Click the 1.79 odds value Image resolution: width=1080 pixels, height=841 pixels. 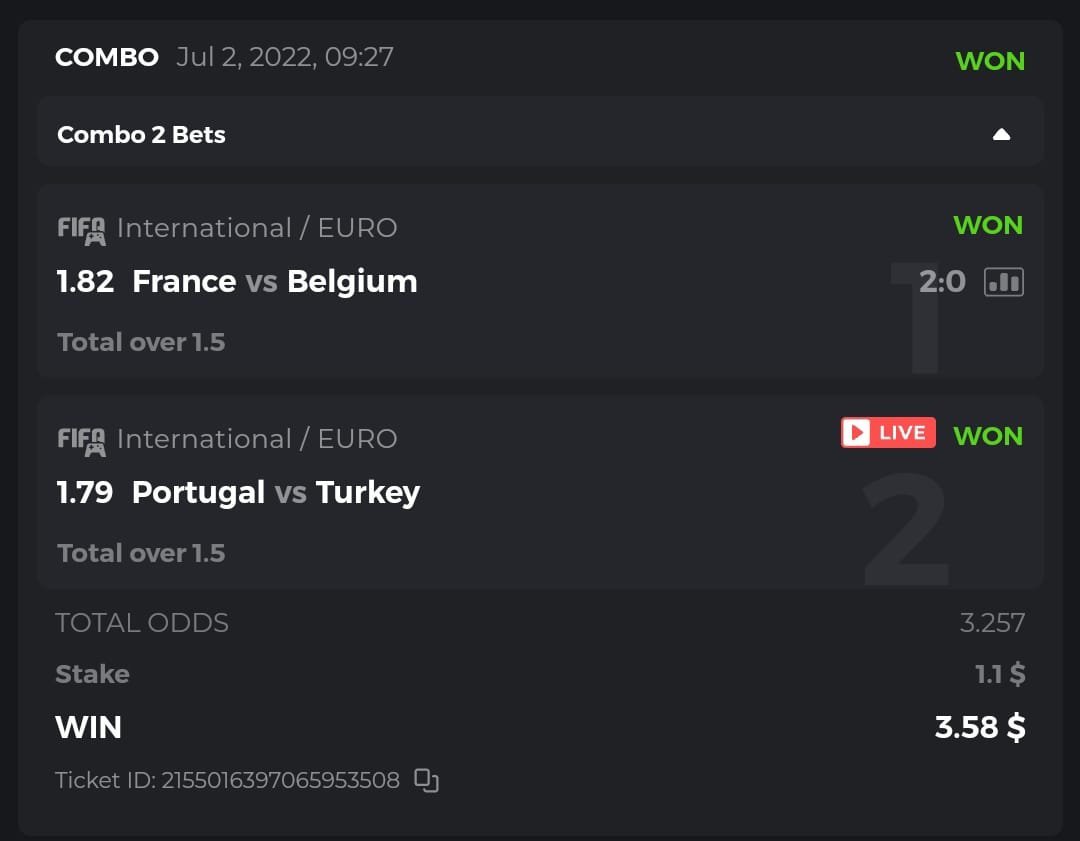click(85, 493)
